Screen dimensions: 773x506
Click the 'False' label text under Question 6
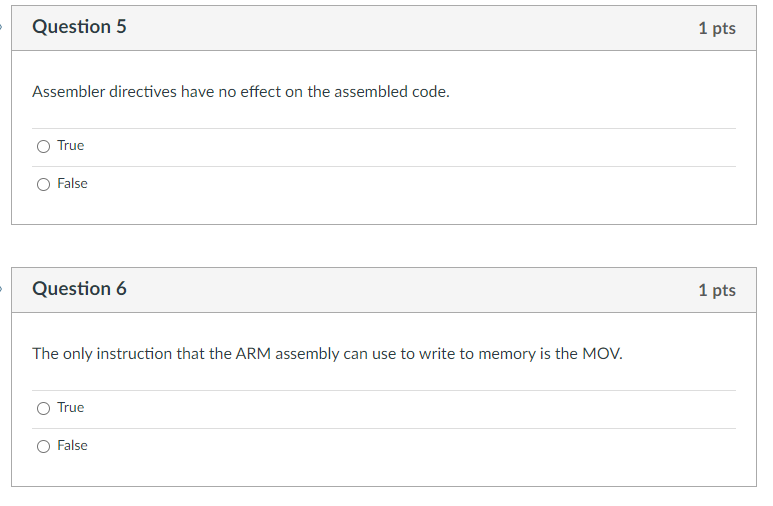coord(72,446)
